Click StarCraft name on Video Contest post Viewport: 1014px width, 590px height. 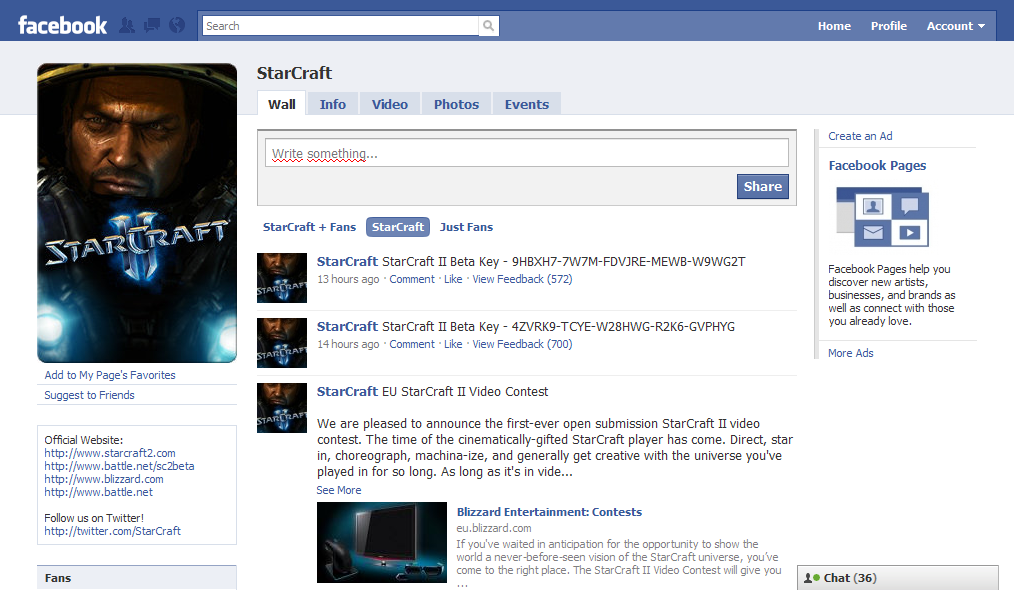(347, 391)
